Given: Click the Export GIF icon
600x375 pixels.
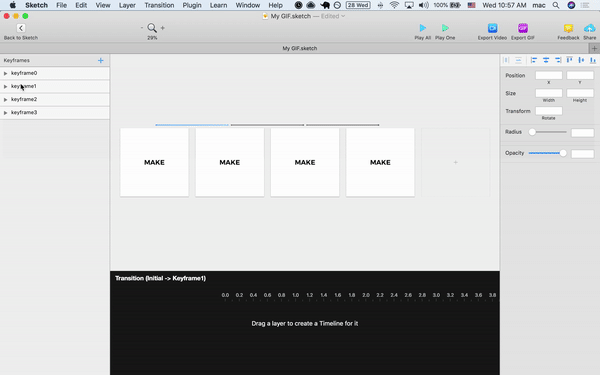Looking at the screenshot, I should (523, 28).
